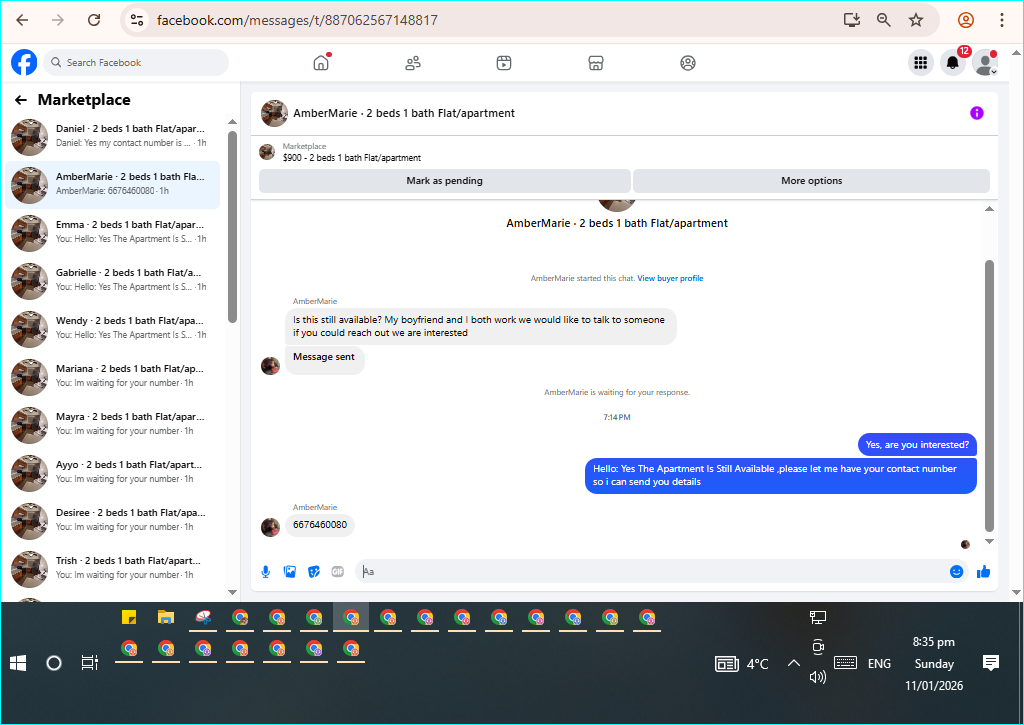Open Emma's conversation in the list
1024x725 pixels.
112,233
